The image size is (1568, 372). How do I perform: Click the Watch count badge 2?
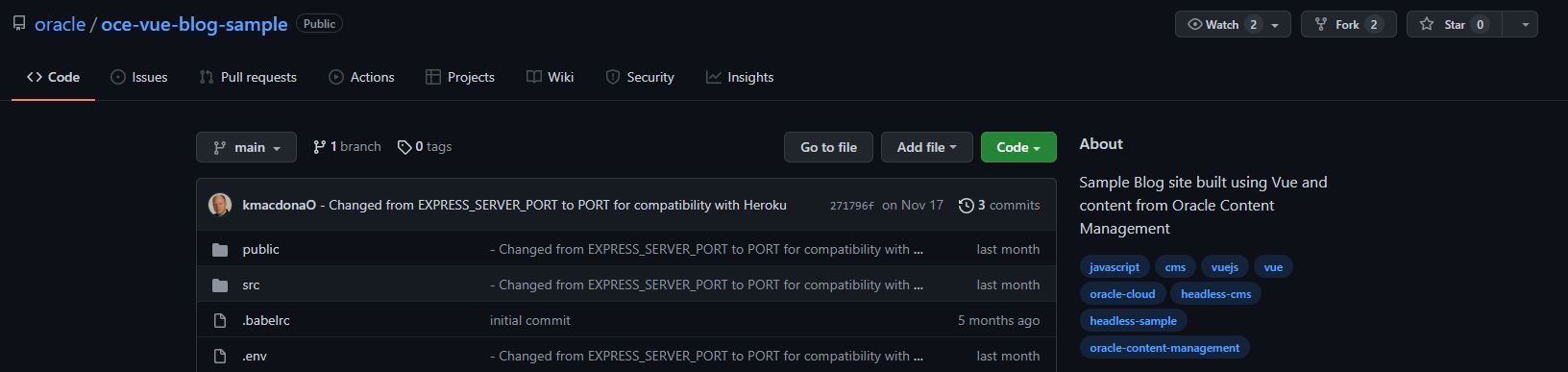click(x=1253, y=25)
